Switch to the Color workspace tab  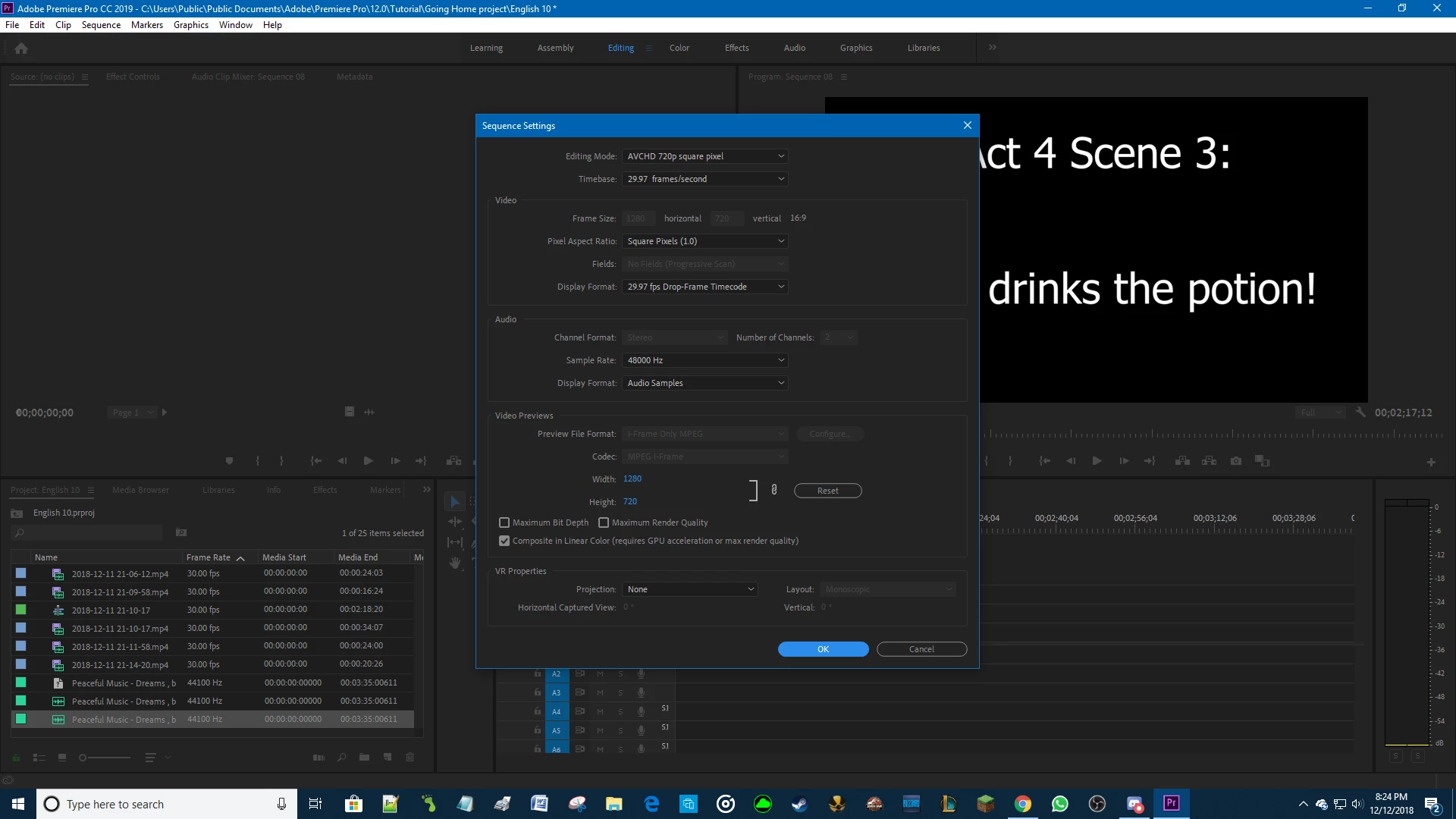(x=679, y=48)
